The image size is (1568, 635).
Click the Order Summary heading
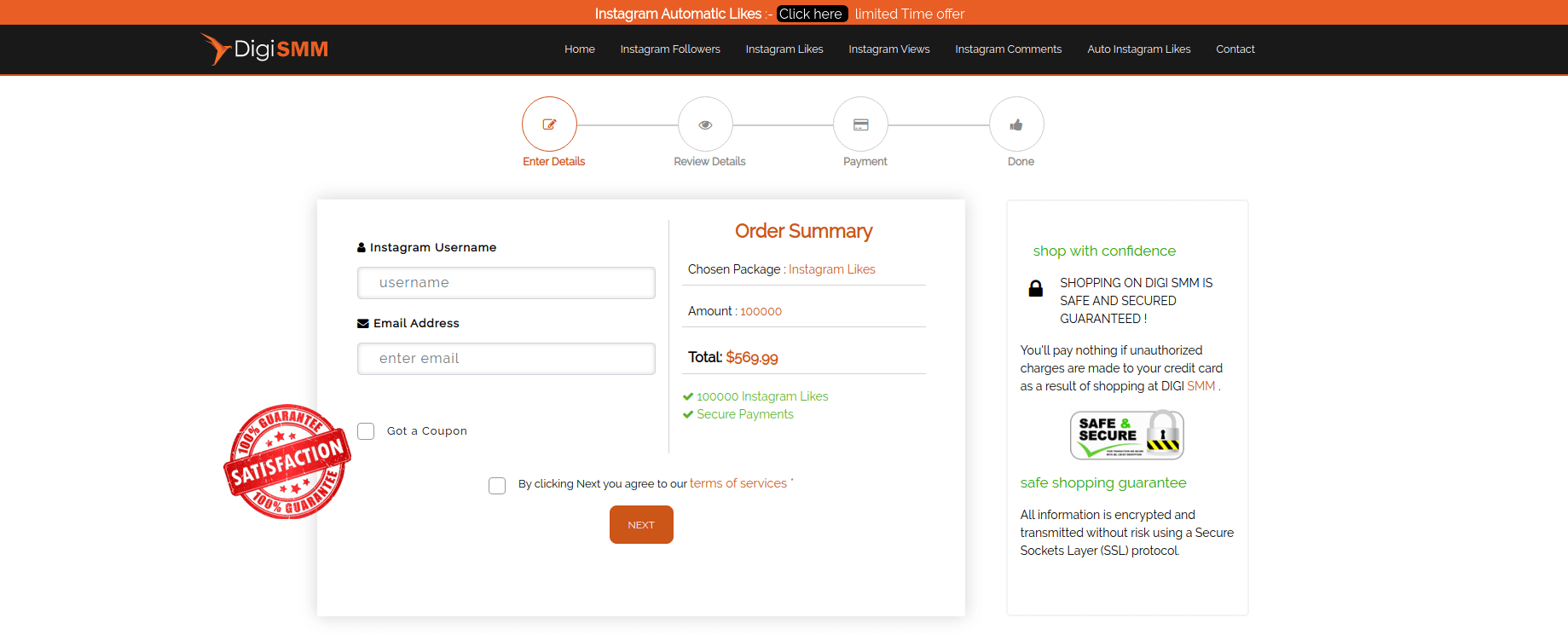(803, 231)
